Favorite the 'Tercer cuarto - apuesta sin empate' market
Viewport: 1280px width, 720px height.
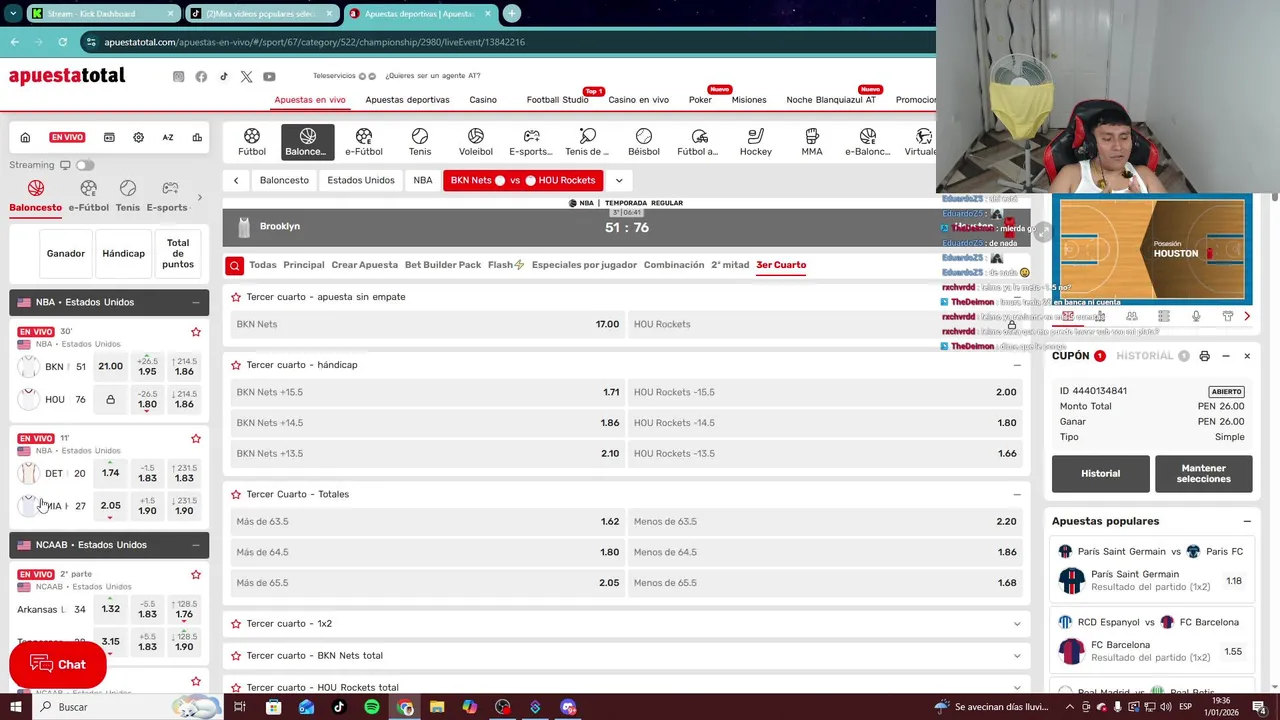[236, 297]
